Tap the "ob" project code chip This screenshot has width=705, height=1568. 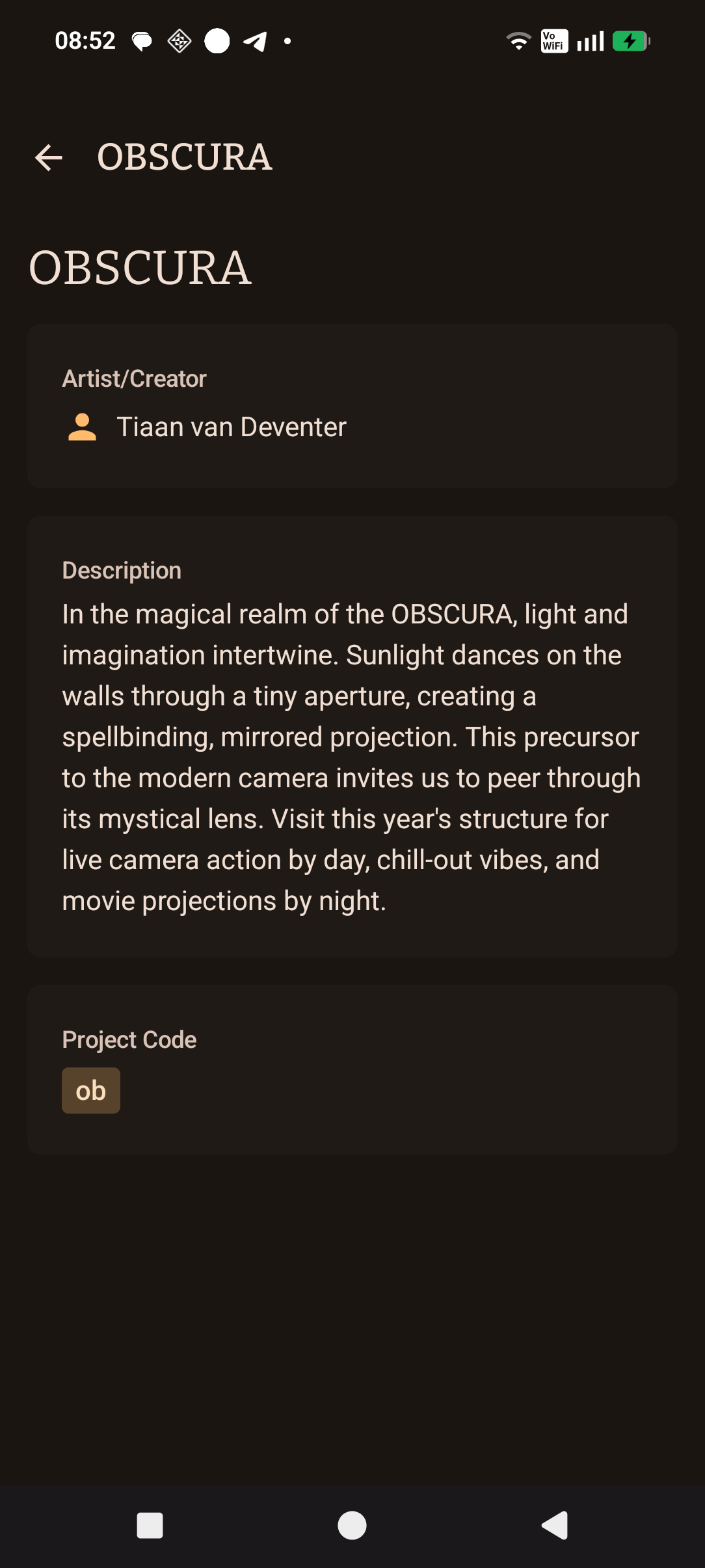coord(91,1090)
